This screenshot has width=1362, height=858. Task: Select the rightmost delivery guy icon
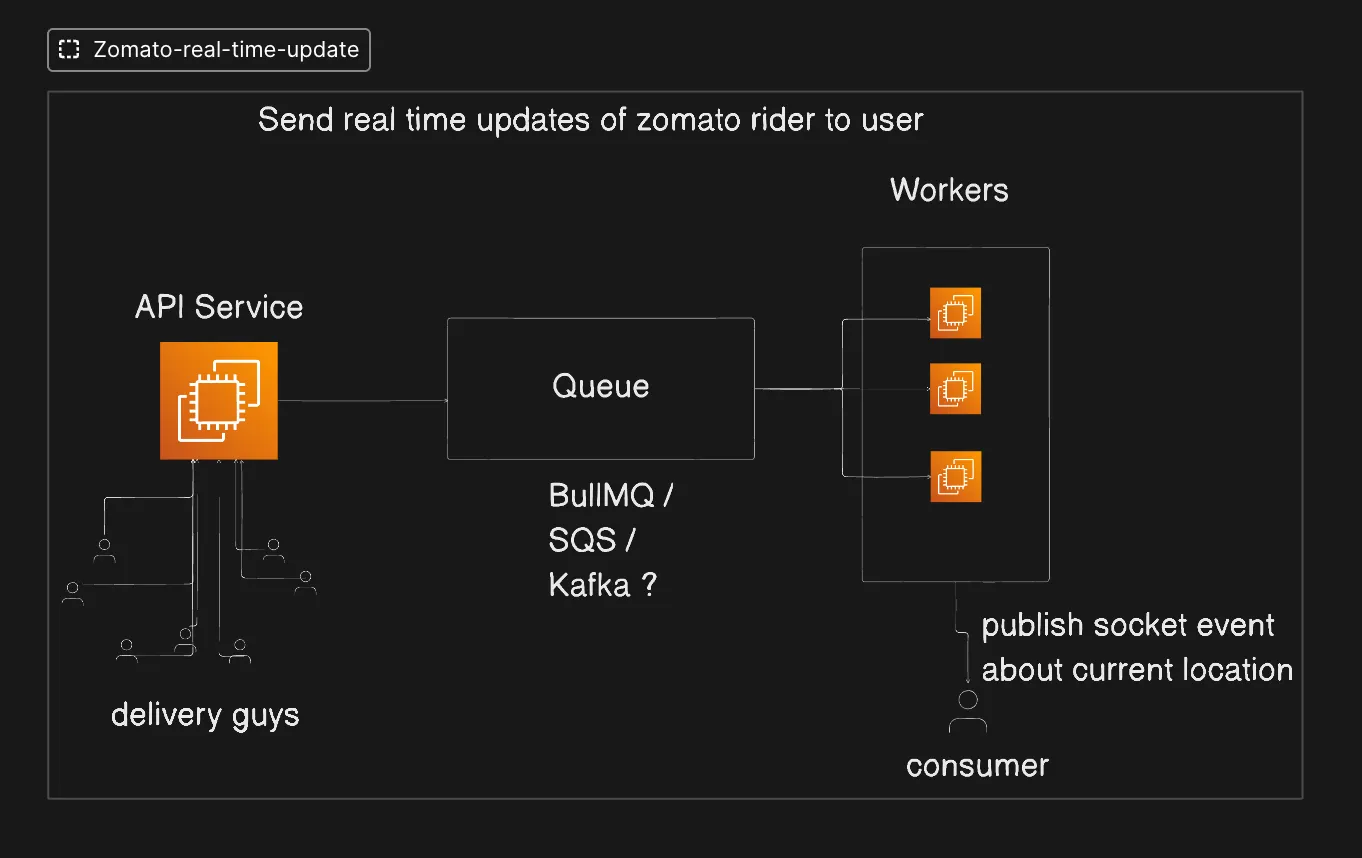click(x=305, y=583)
